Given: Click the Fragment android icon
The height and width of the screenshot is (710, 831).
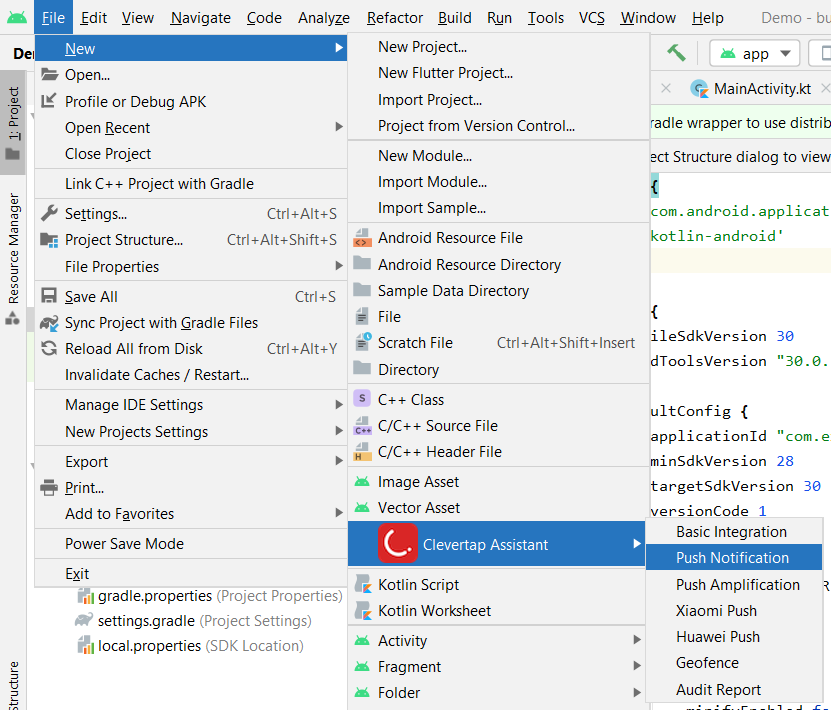Looking at the screenshot, I should (362, 666).
